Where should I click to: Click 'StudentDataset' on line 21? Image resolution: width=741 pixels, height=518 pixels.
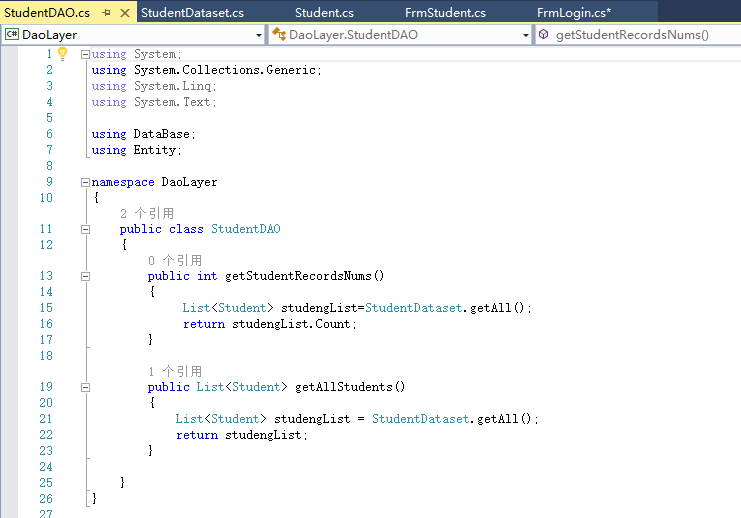click(x=421, y=419)
